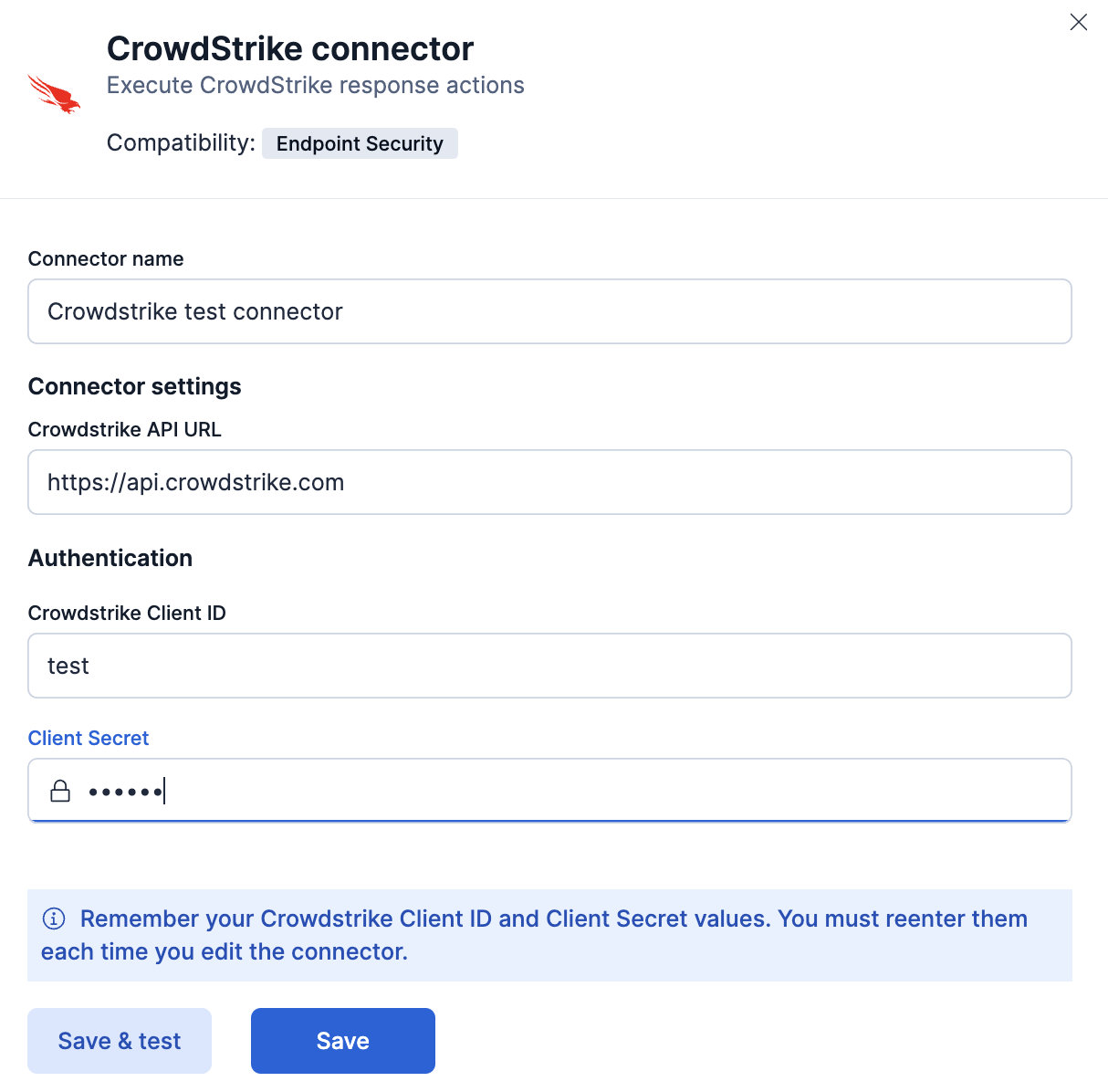Click the Endpoint Security compatibility badge
This screenshot has height=1092, width=1108.
360,143
